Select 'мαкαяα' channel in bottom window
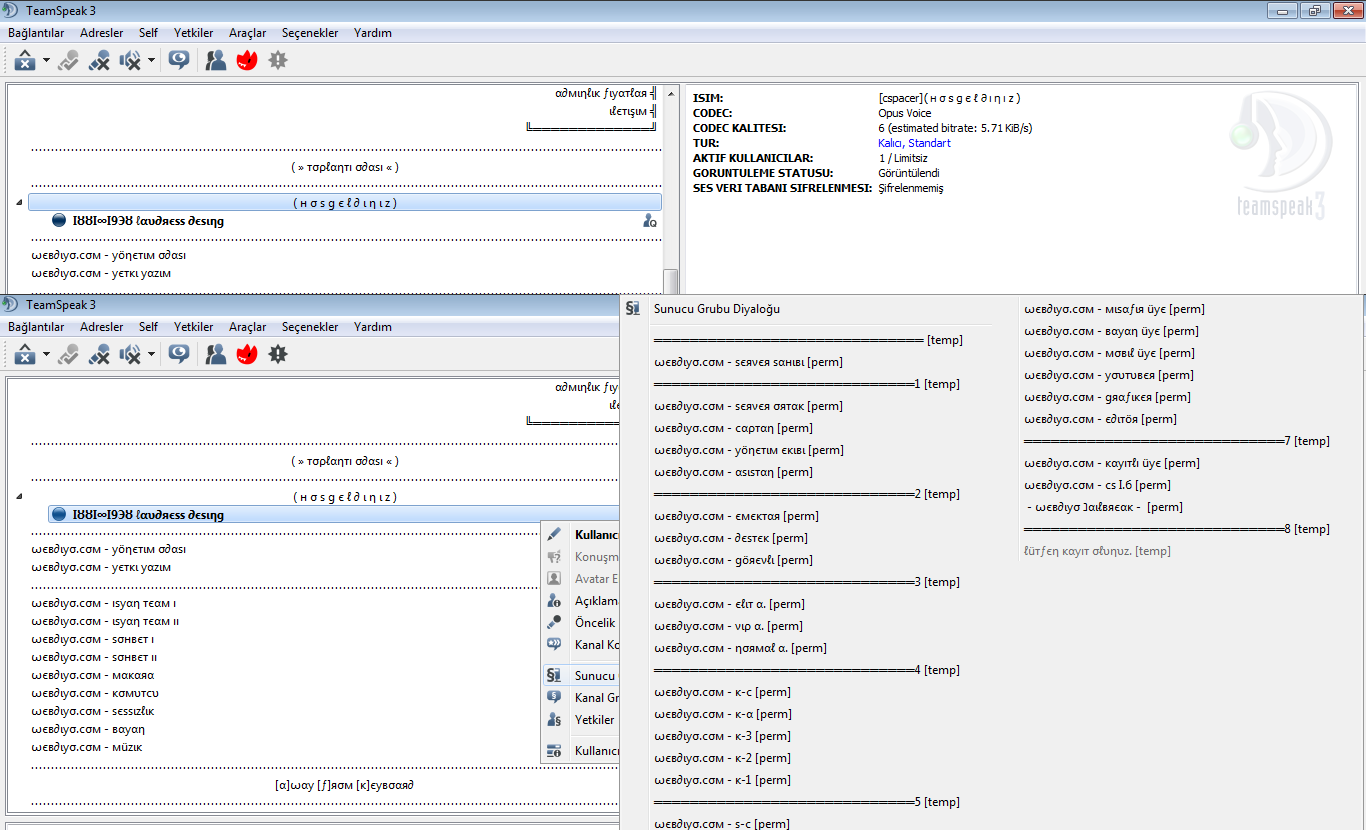 [92, 675]
